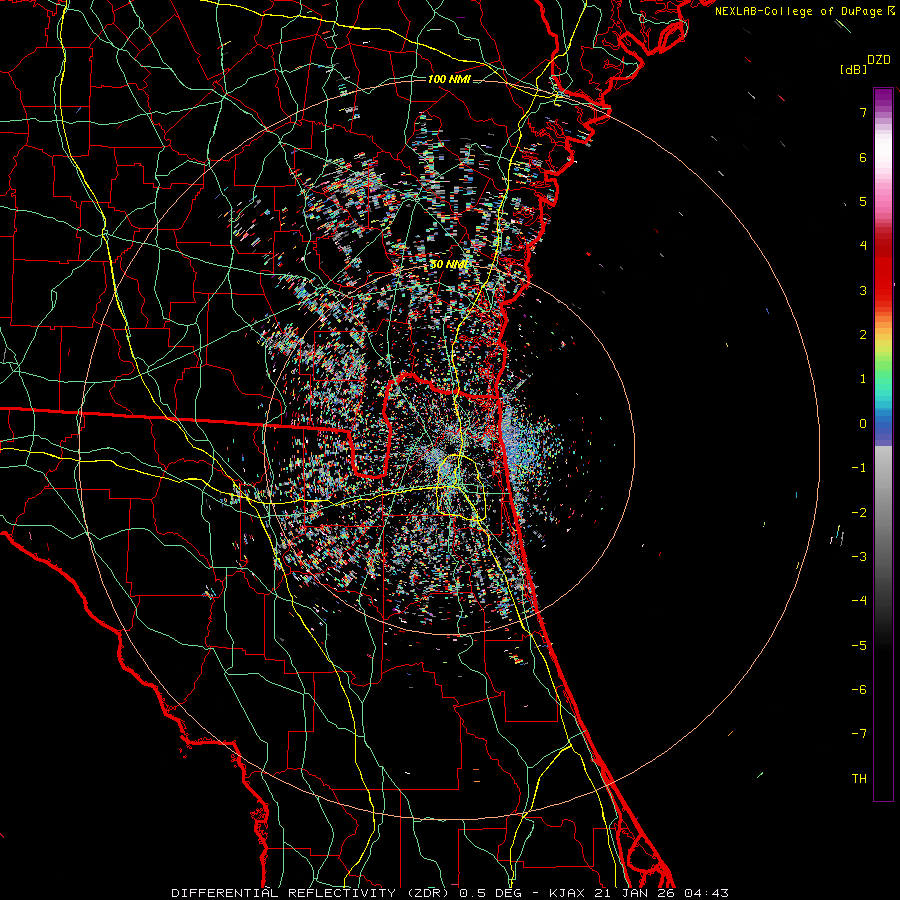The image size is (900, 900).
Task: Select the -4 tick label on the scale
Action: (859, 601)
